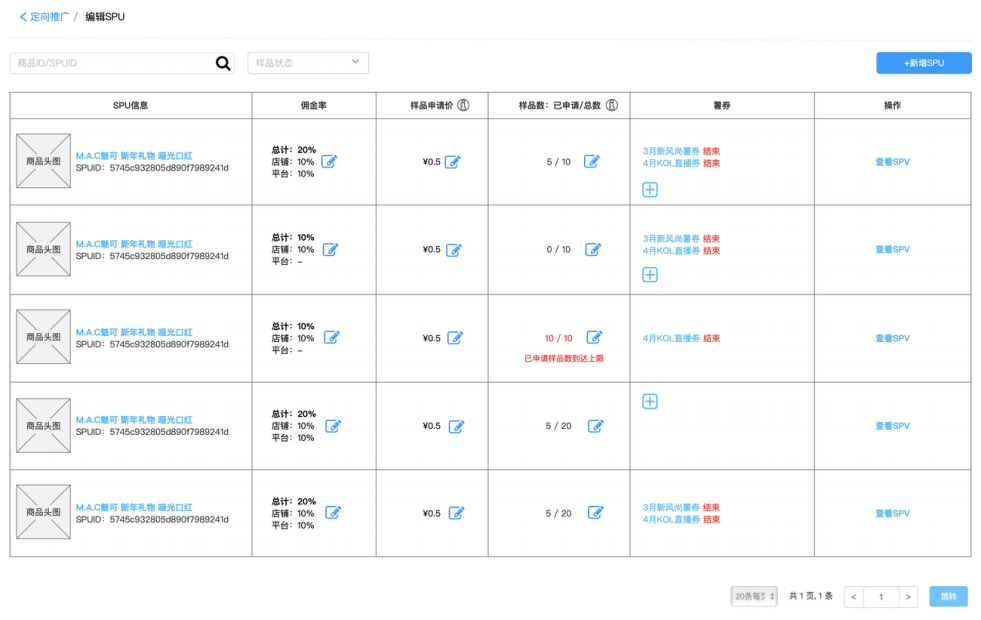Edit sample price in the 10 / 10 row
981x620 pixels.
click(455, 338)
